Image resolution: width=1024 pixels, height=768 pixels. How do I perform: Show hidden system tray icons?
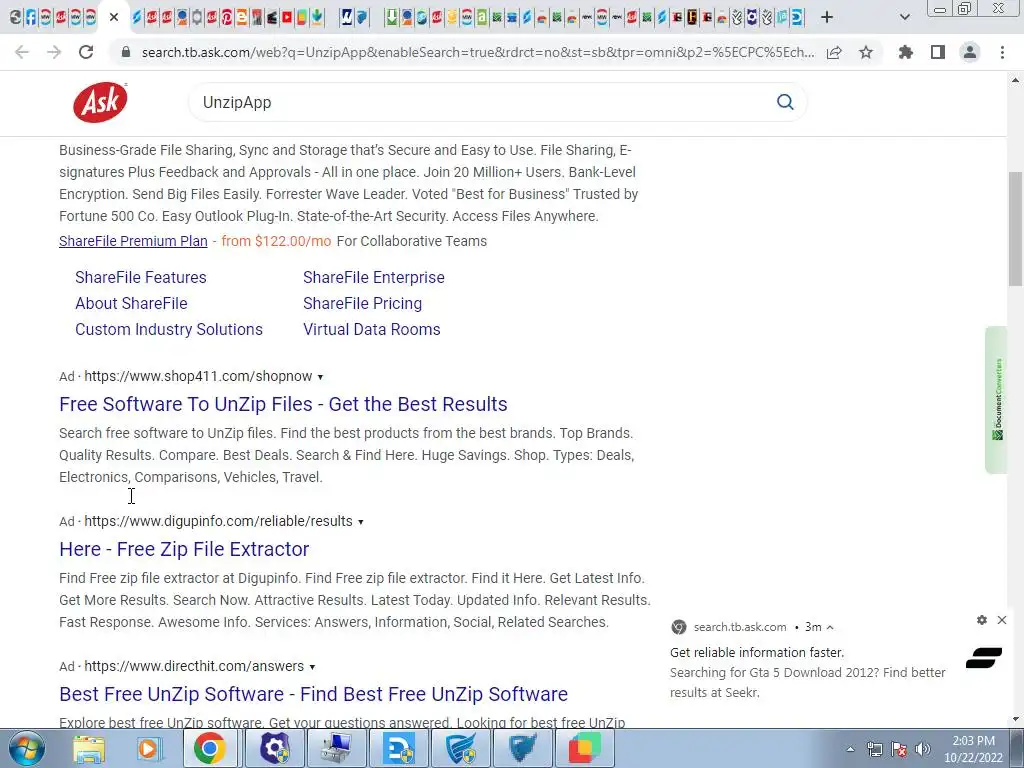pyautogui.click(x=850, y=749)
